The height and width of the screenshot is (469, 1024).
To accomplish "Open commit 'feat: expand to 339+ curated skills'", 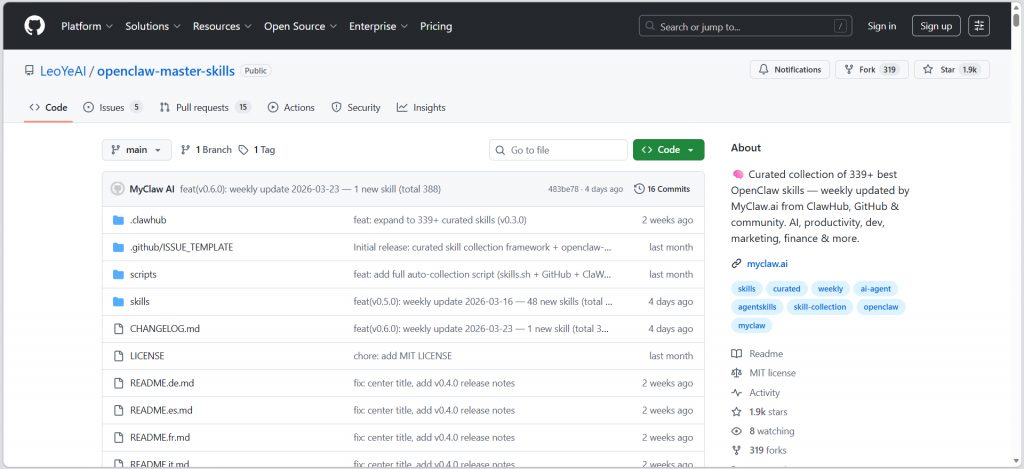I will coord(440,220).
